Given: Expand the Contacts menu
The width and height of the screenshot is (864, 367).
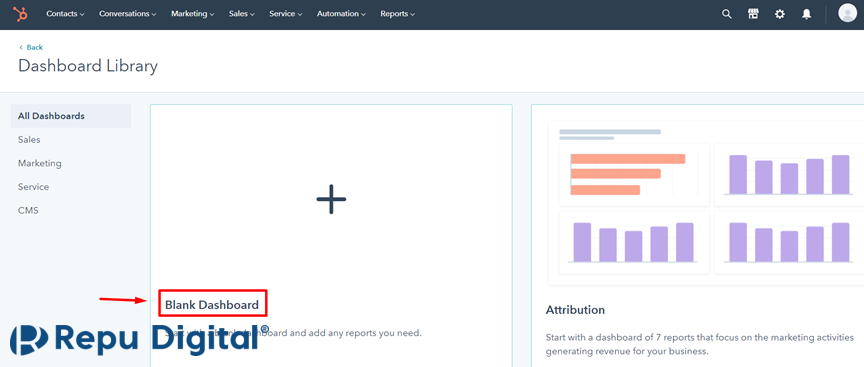Looking at the screenshot, I should point(65,14).
